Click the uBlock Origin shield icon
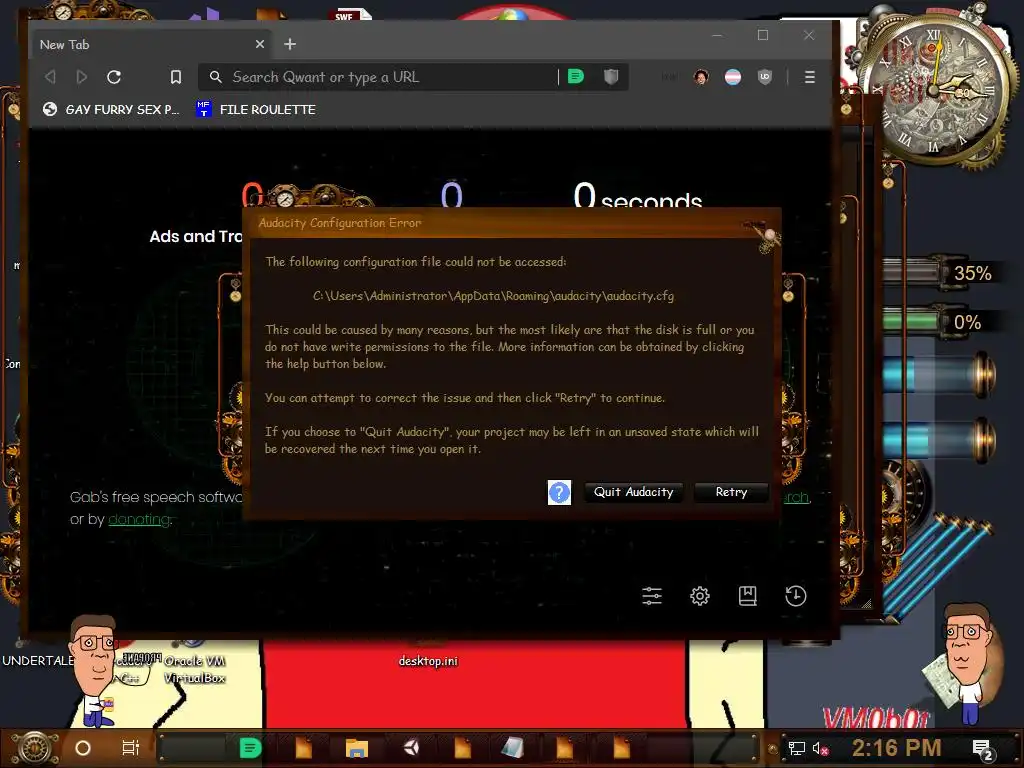 pyautogui.click(x=765, y=77)
